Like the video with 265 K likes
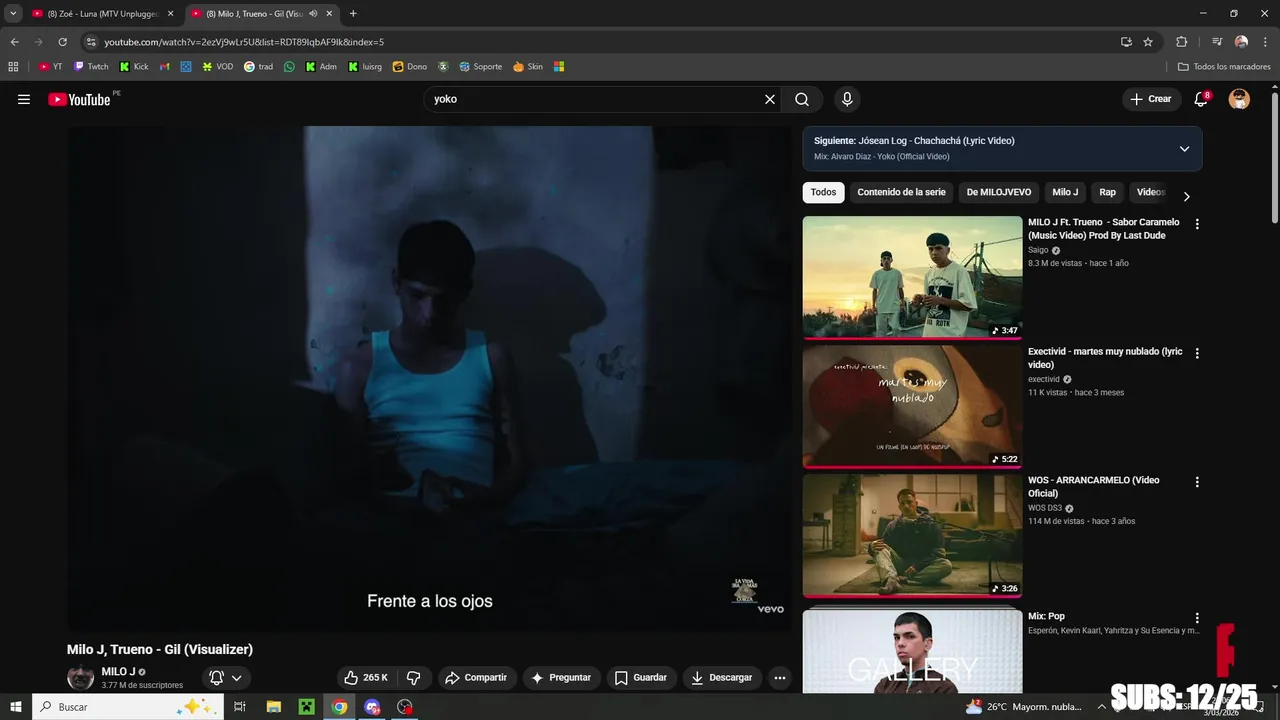 (365, 677)
